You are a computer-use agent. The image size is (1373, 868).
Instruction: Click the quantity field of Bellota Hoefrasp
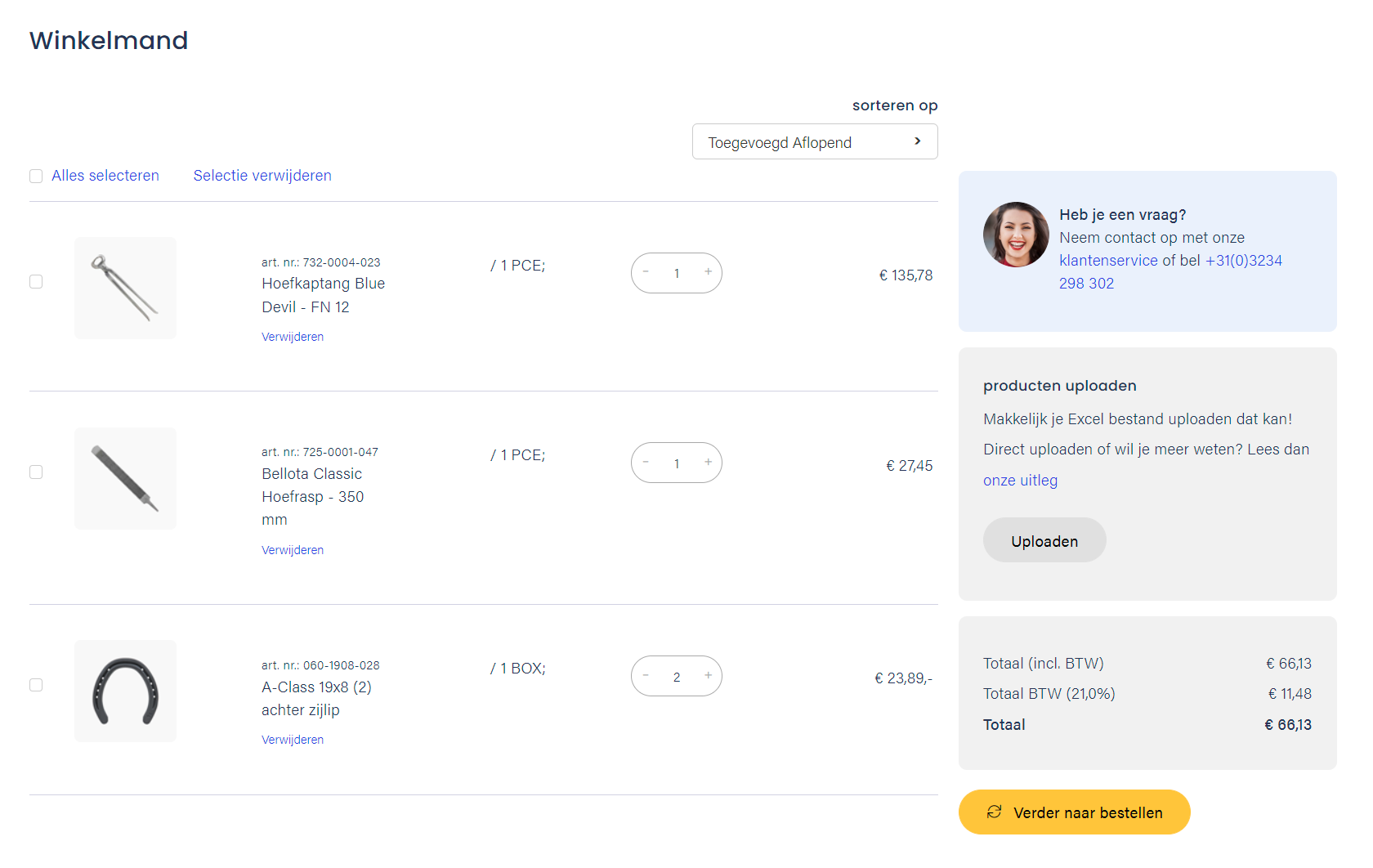click(x=677, y=463)
